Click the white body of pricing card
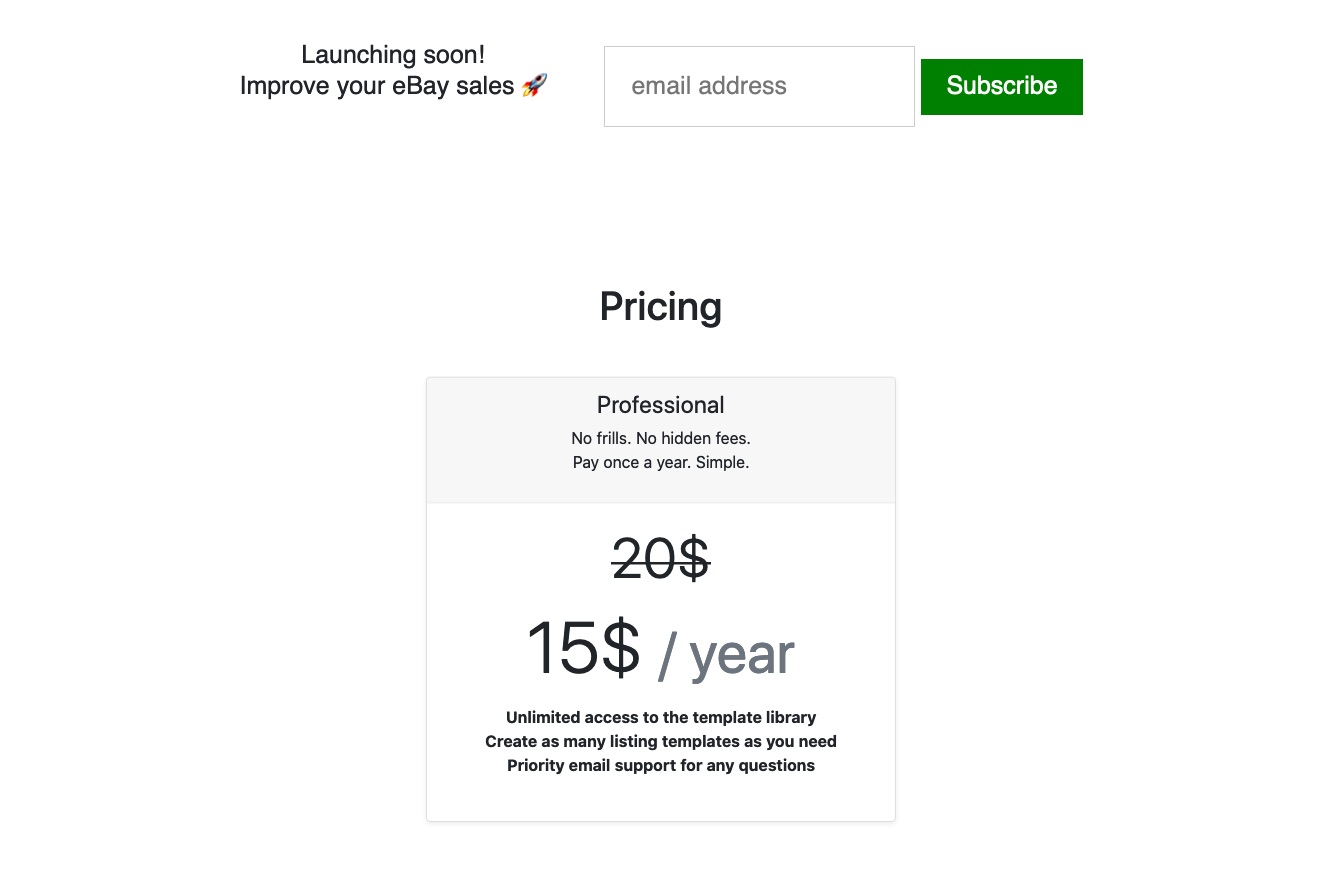The image size is (1322, 869). pyautogui.click(x=661, y=662)
